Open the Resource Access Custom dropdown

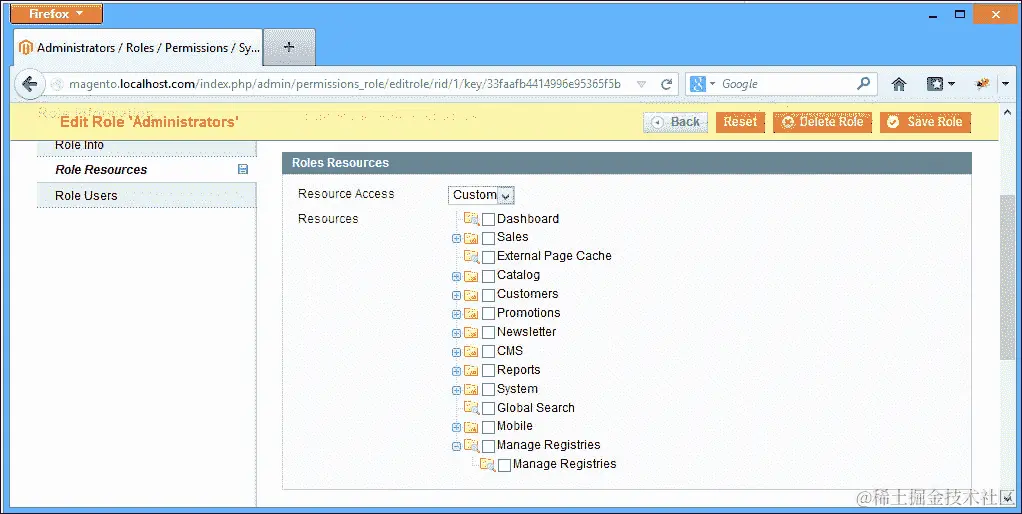pos(481,195)
